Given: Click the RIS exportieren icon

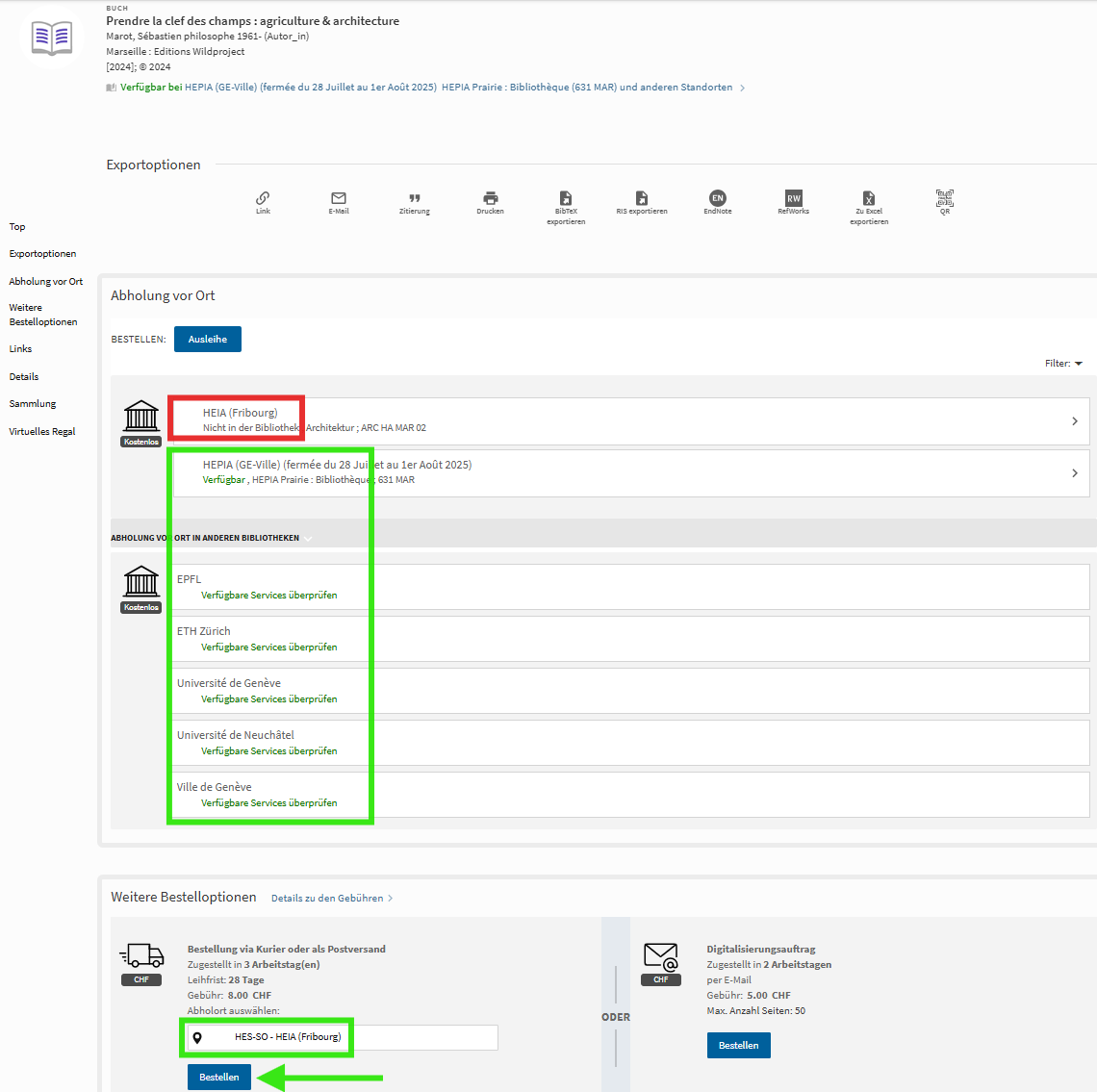Looking at the screenshot, I should pyautogui.click(x=642, y=199).
